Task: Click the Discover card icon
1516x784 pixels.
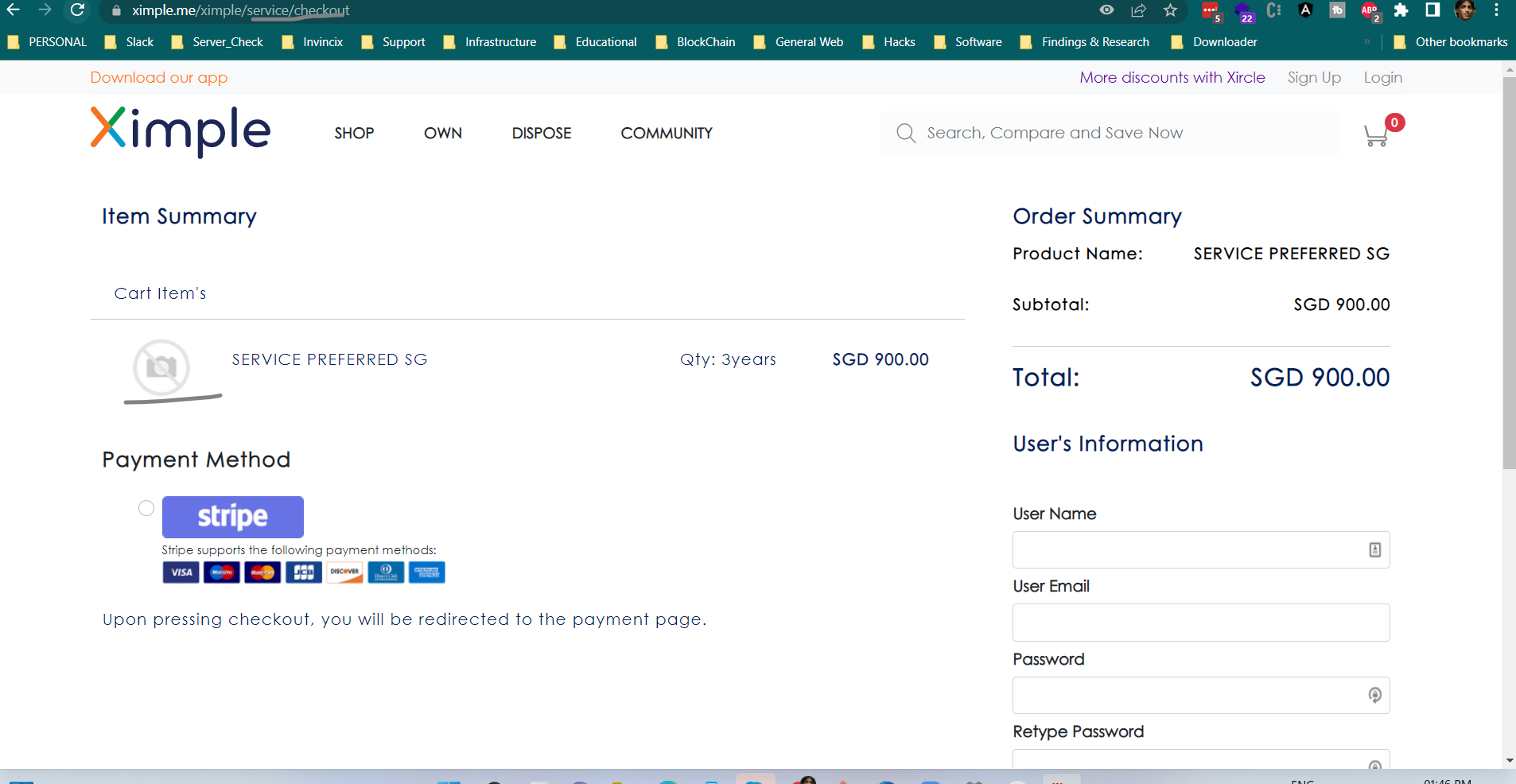Action: (345, 572)
